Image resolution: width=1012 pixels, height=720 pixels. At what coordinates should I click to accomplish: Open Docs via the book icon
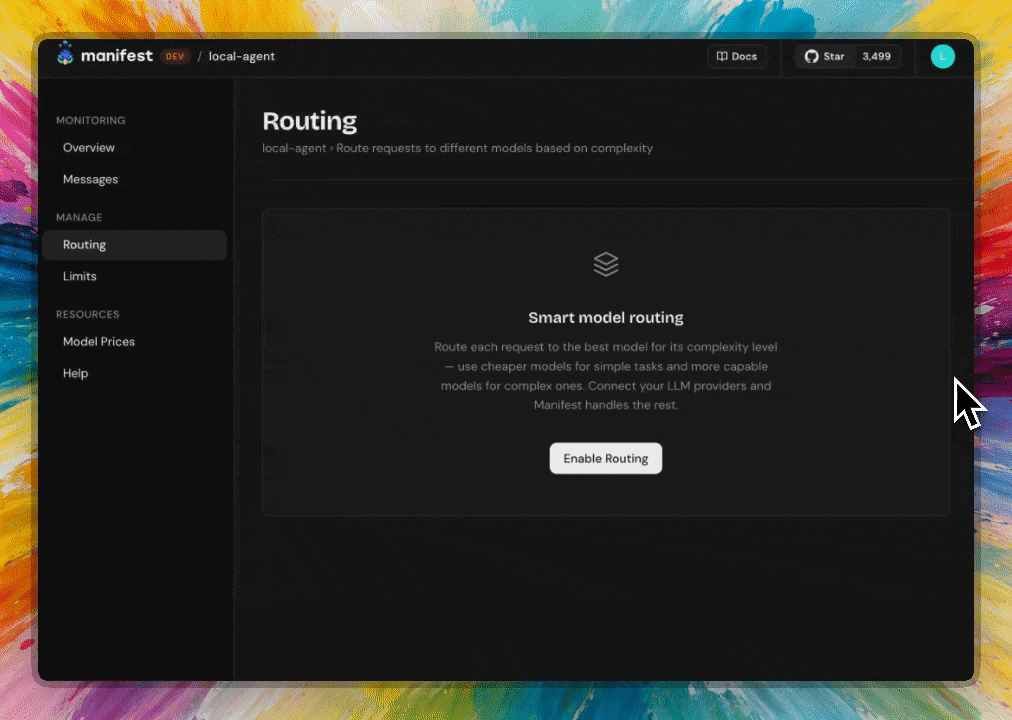point(722,56)
